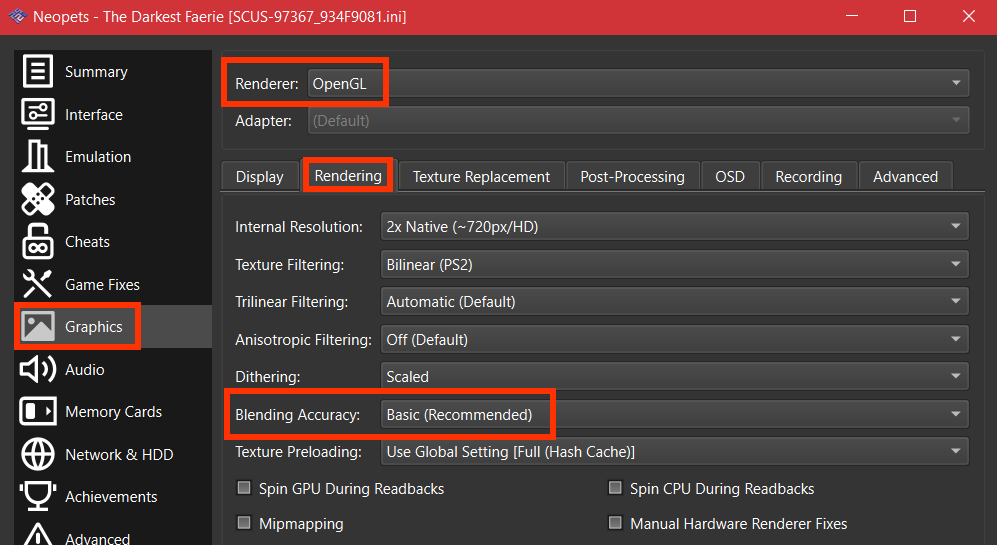Go to the Summary sidebar label
This screenshot has height=545, width=997.
point(96,72)
